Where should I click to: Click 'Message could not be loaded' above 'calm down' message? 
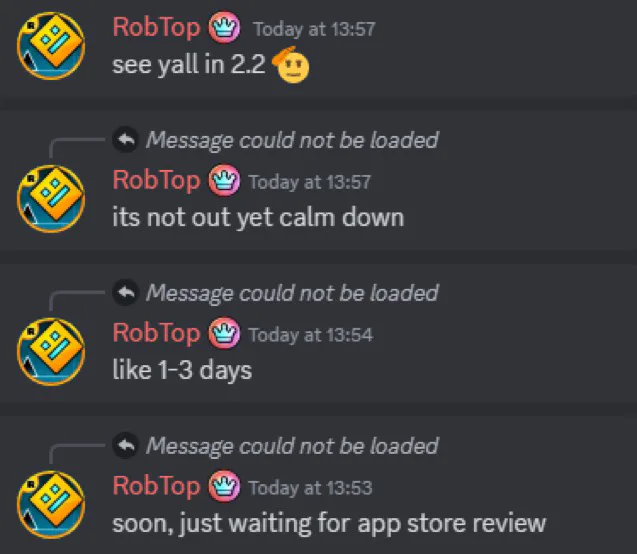click(292, 141)
